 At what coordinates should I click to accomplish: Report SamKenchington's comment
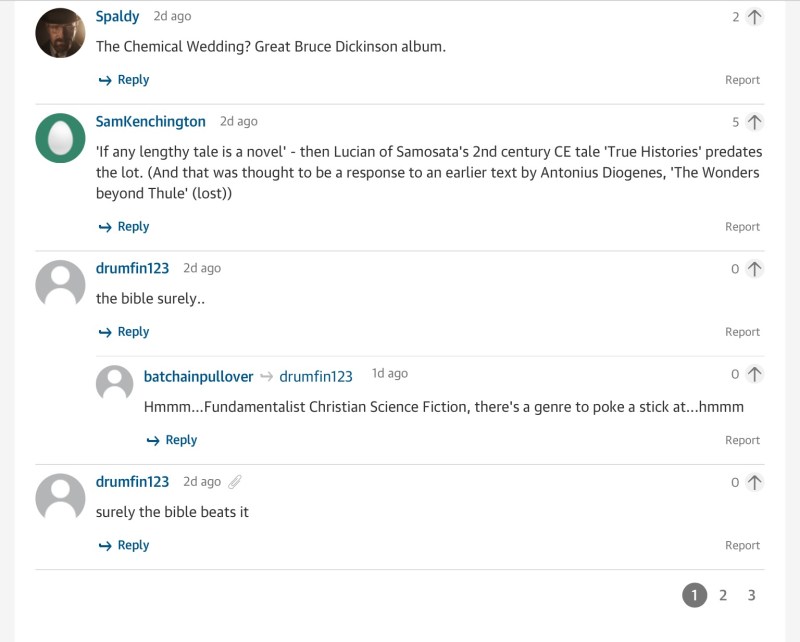tap(742, 227)
